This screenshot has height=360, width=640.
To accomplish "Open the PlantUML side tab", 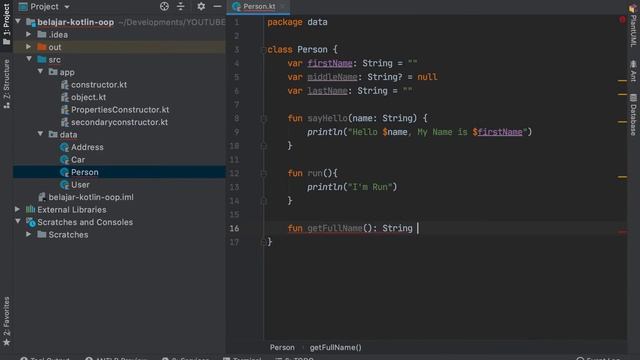I will [633, 25].
